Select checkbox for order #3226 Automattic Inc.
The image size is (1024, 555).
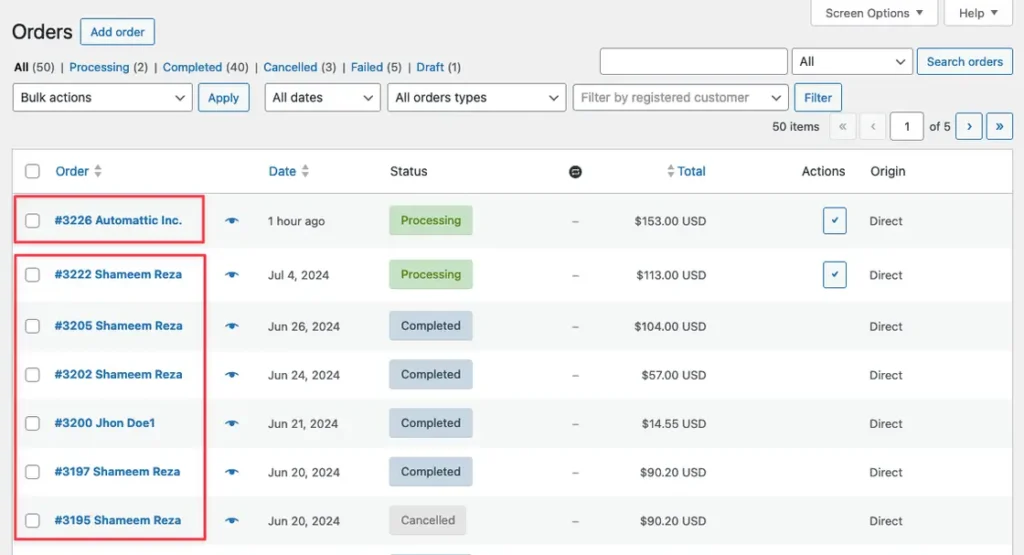(33, 221)
